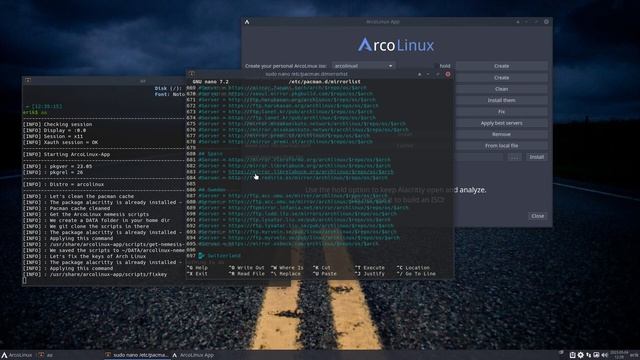This screenshot has width=640, height=360.
Task: Open the settings gear tray icon
Action: coord(580,355)
